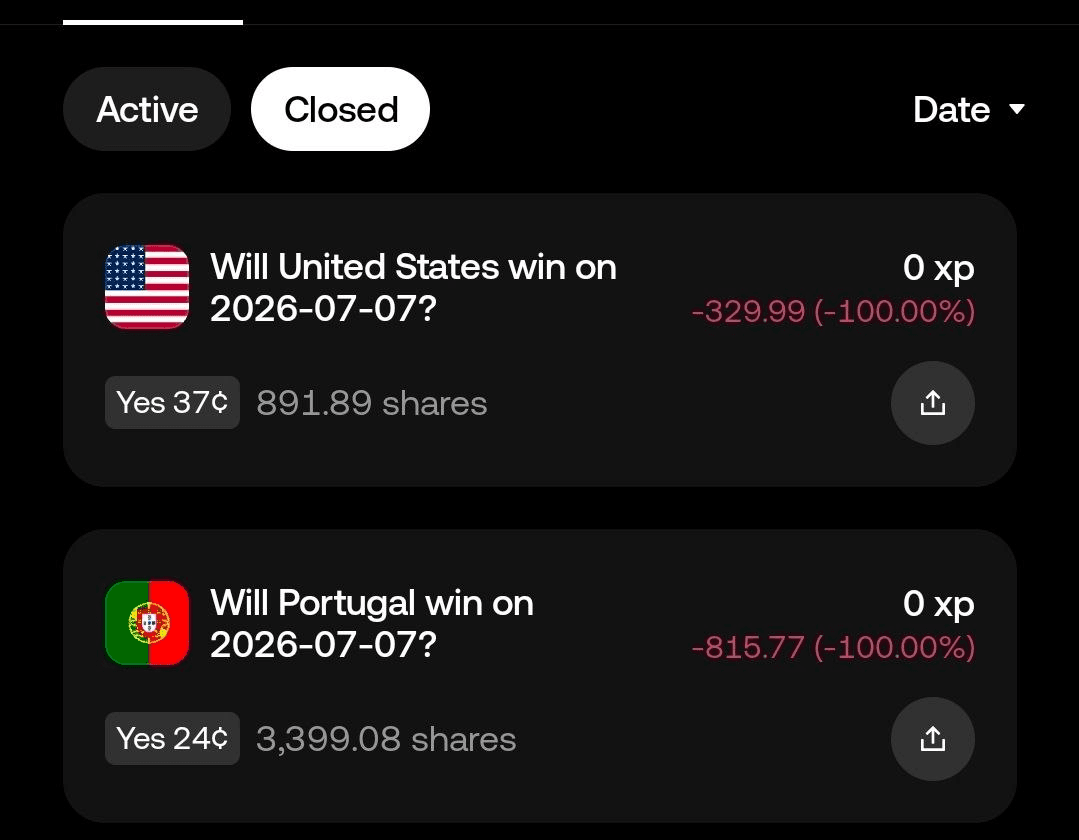Image resolution: width=1079 pixels, height=840 pixels.
Task: Select the 3,399.08 shares label
Action: tap(386, 740)
